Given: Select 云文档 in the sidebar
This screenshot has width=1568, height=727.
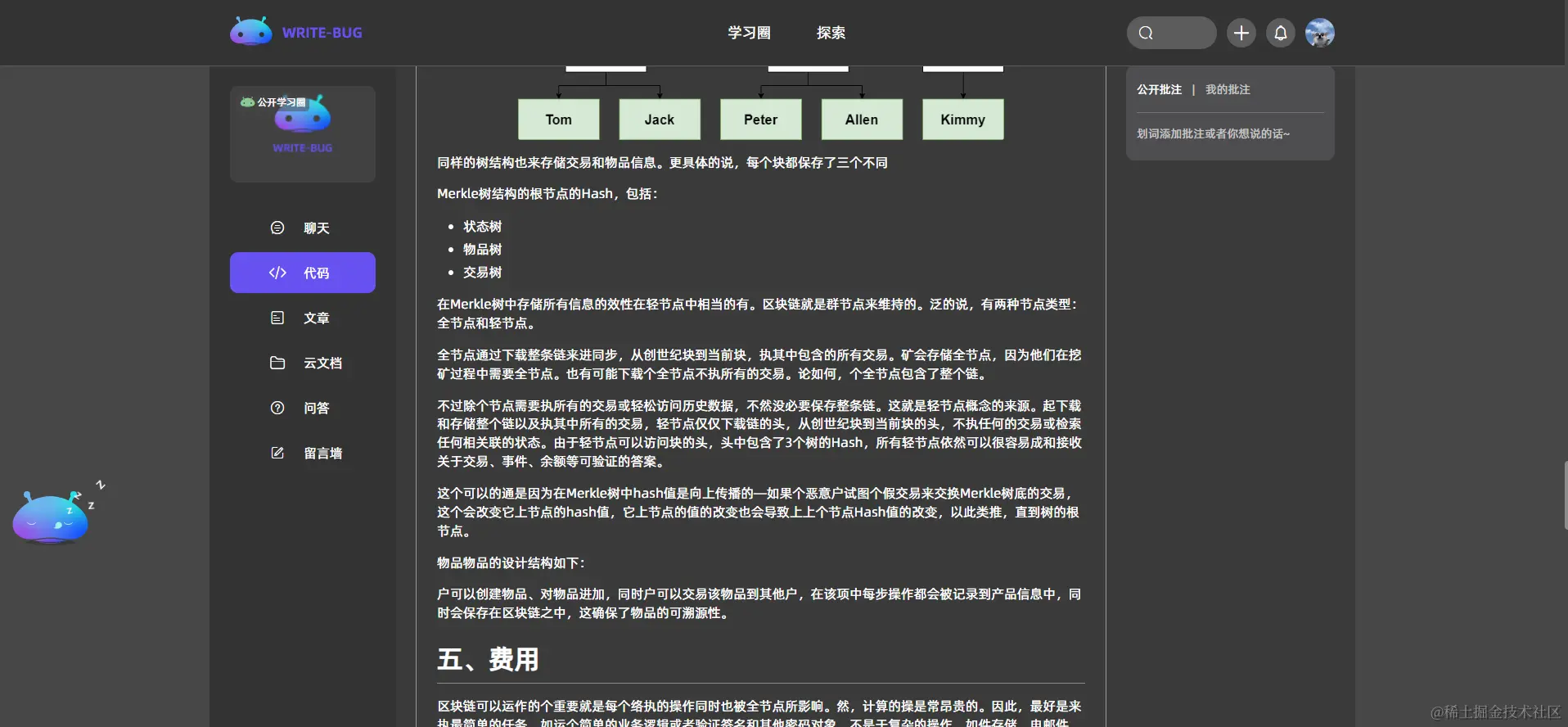Looking at the screenshot, I should click(x=303, y=363).
